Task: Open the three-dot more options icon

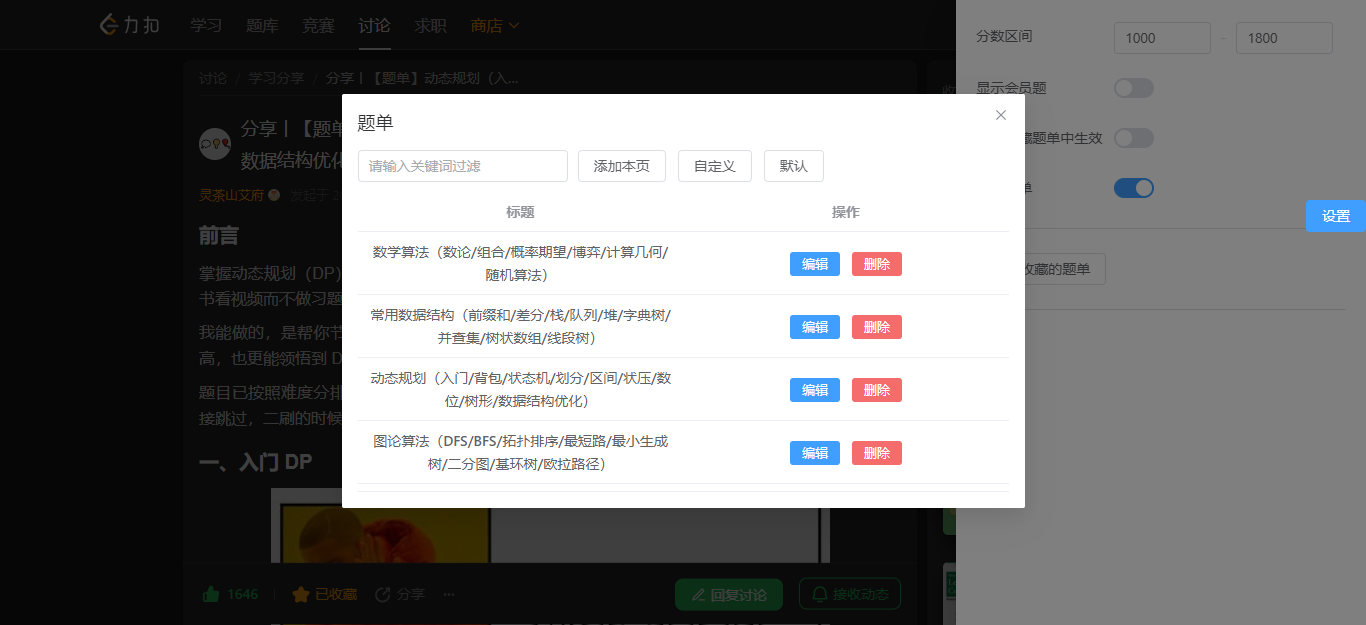Action: point(449,594)
